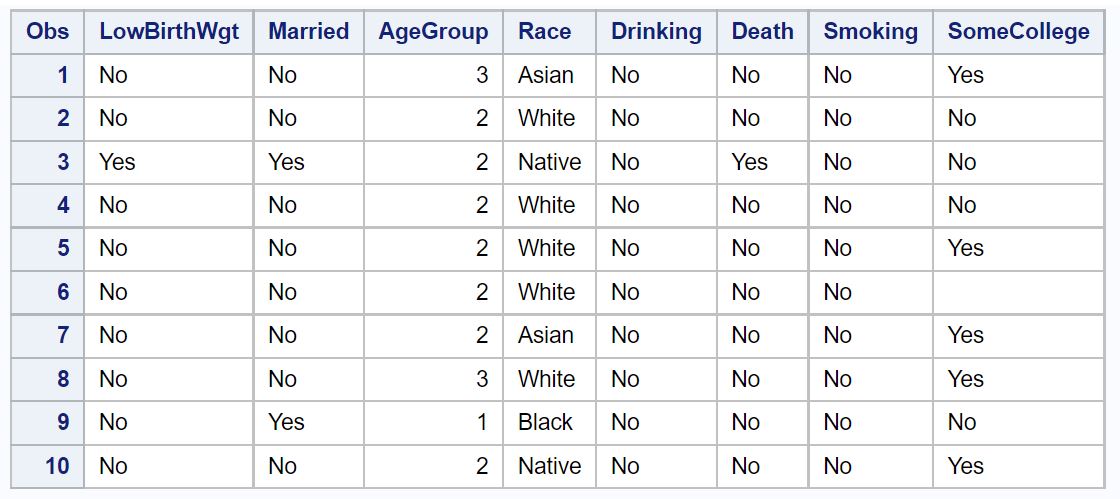Select Yes LowBirthWgt cell in row 3
The image size is (1120, 499).
click(x=169, y=162)
